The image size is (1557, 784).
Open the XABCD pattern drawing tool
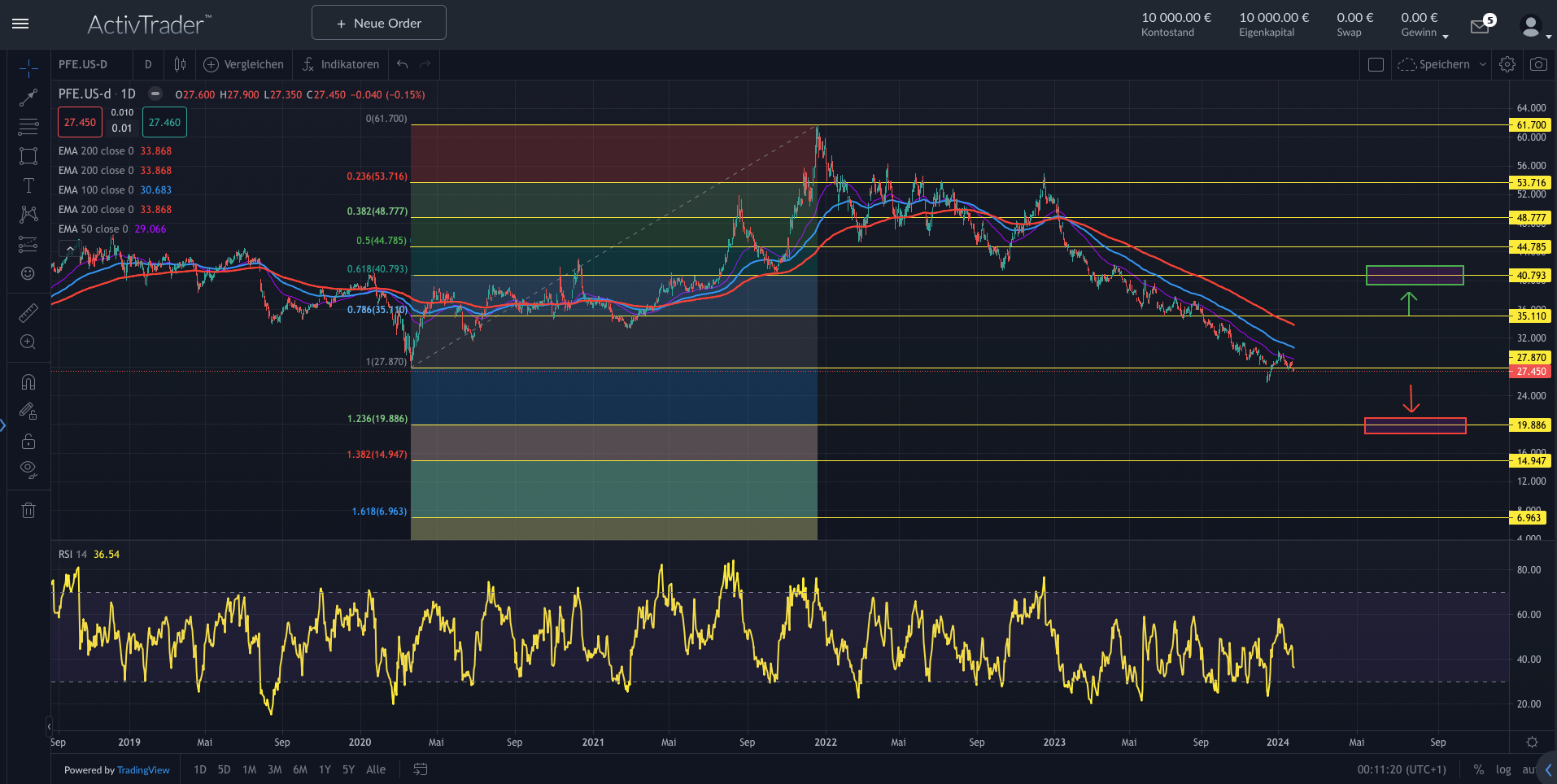28,214
